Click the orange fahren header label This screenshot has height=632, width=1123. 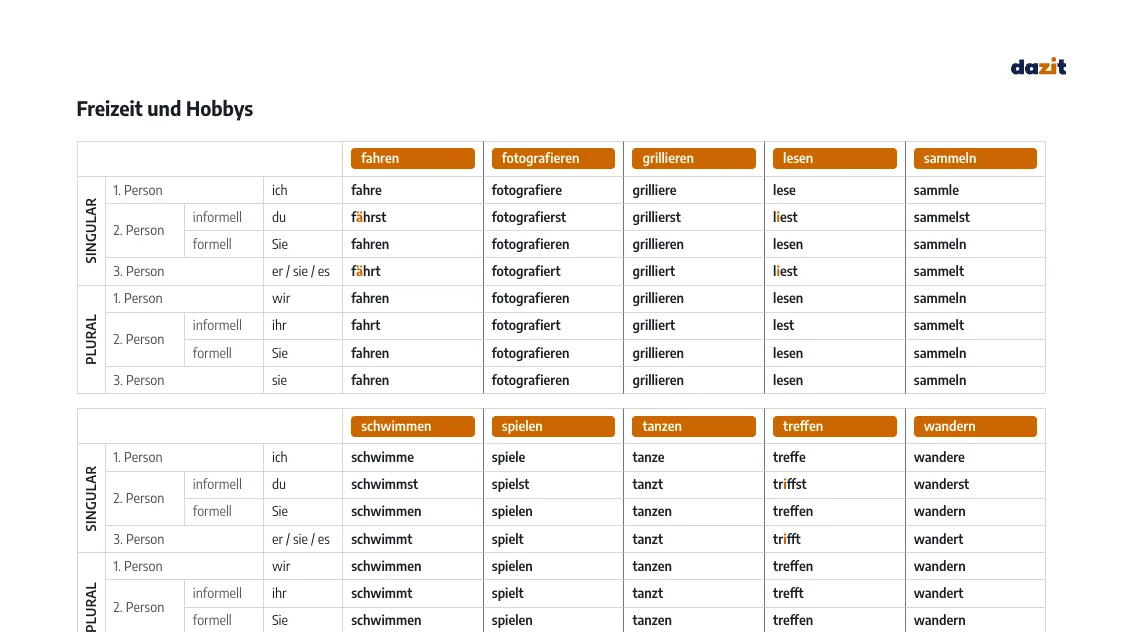point(413,158)
